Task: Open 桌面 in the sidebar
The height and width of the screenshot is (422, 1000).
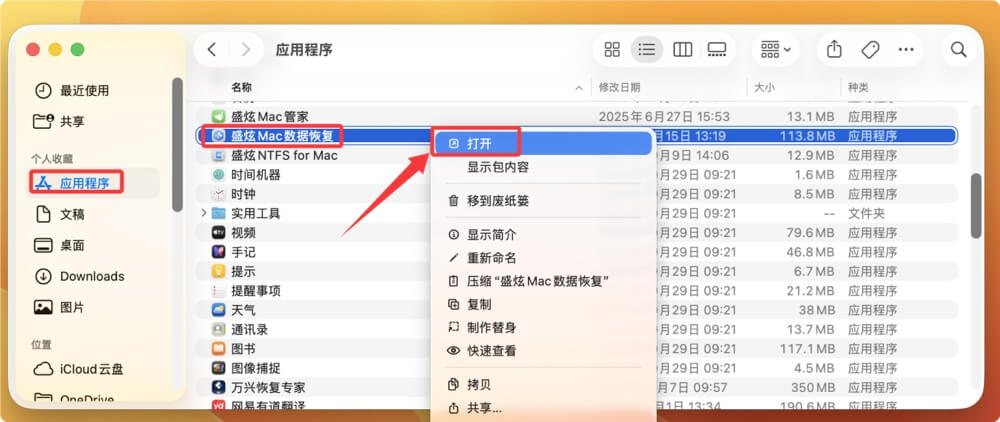Action: click(x=59, y=245)
